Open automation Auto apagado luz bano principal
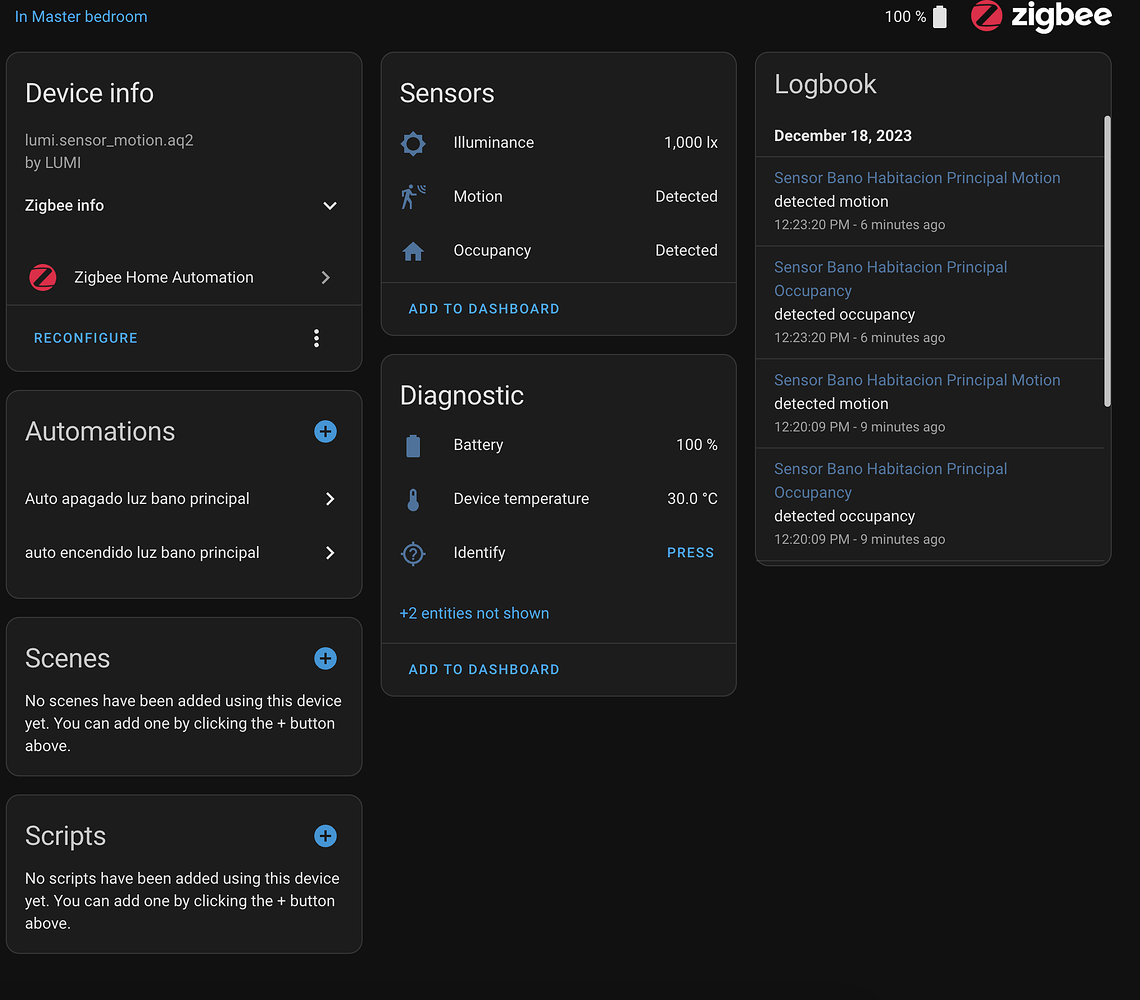The height and width of the screenshot is (1000, 1140). click(x=183, y=499)
